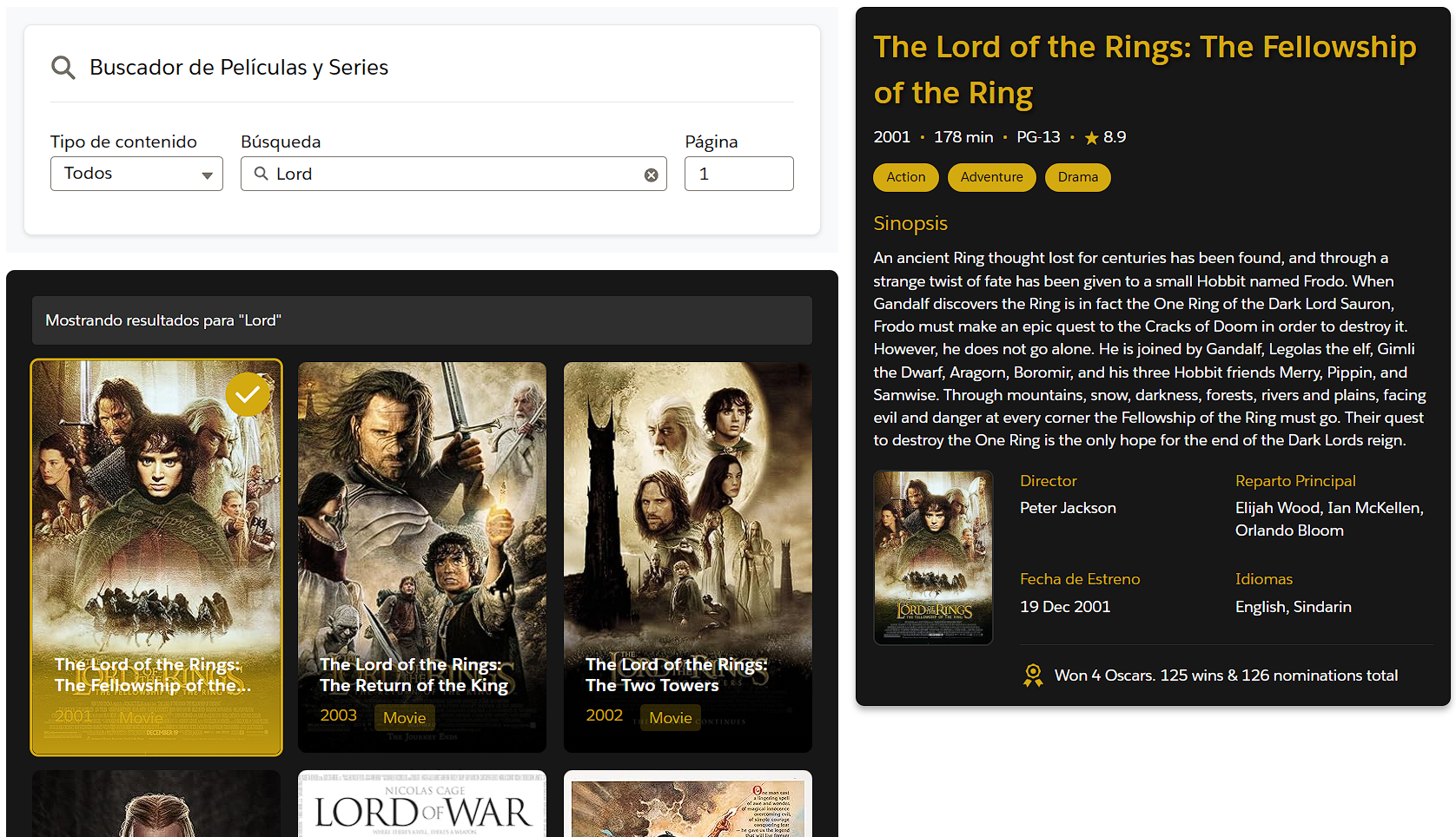Open The Return of the King card
Image resolution: width=1456 pixels, height=837 pixels.
click(x=422, y=557)
